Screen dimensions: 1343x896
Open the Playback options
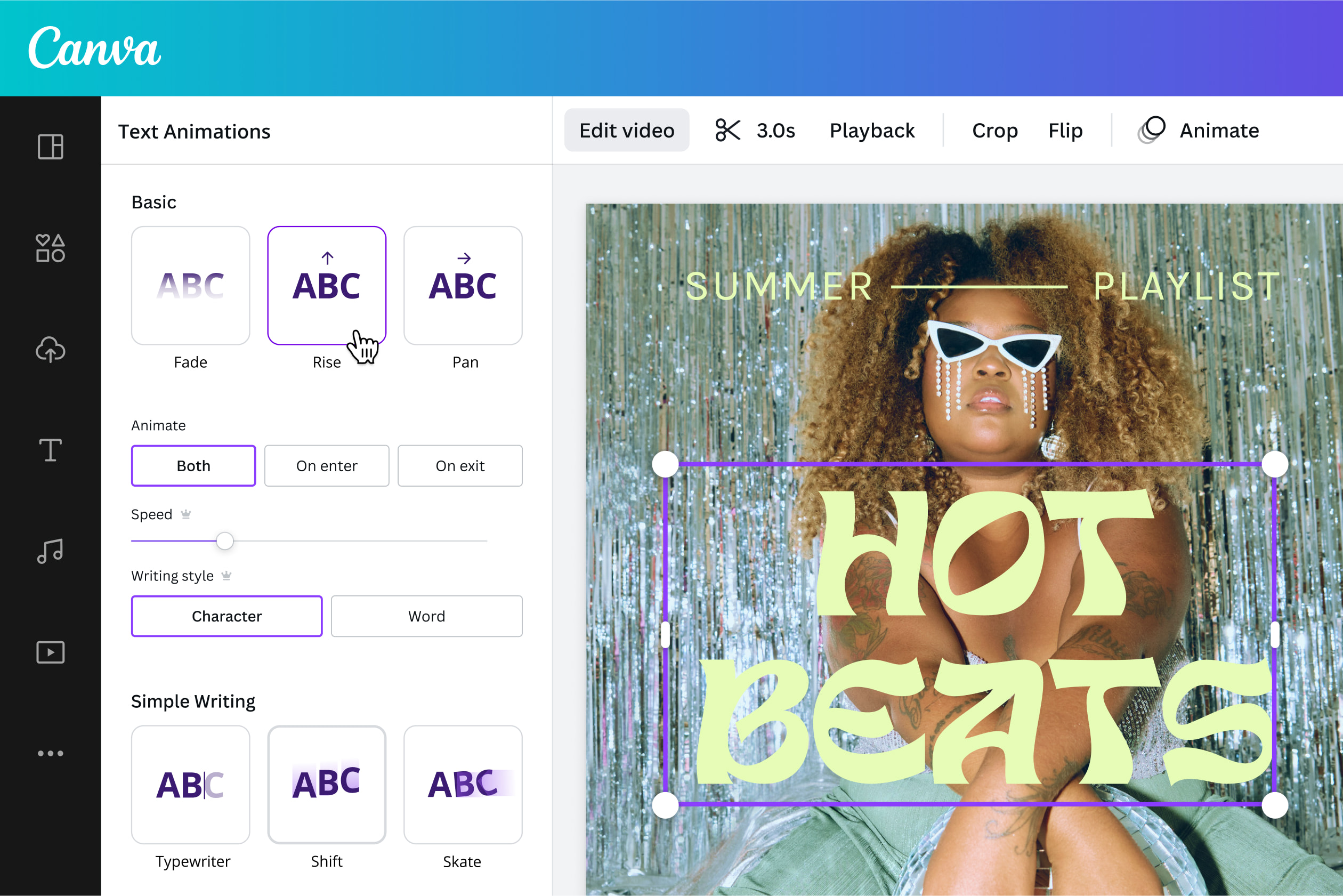871,130
